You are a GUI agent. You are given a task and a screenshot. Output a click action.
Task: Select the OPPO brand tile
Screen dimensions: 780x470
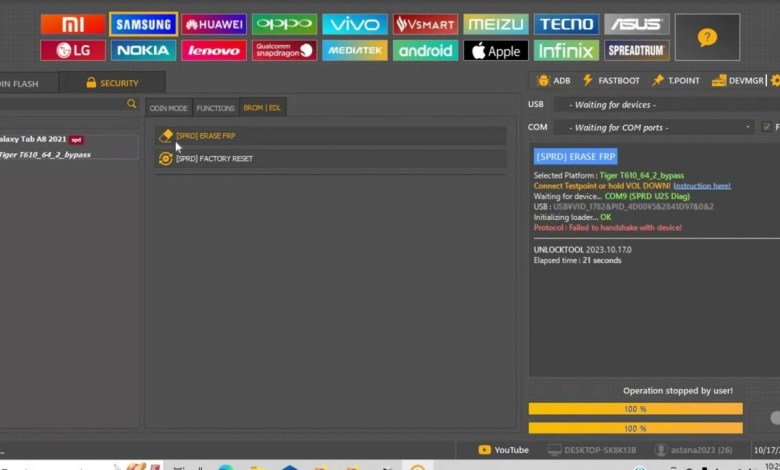click(285, 24)
